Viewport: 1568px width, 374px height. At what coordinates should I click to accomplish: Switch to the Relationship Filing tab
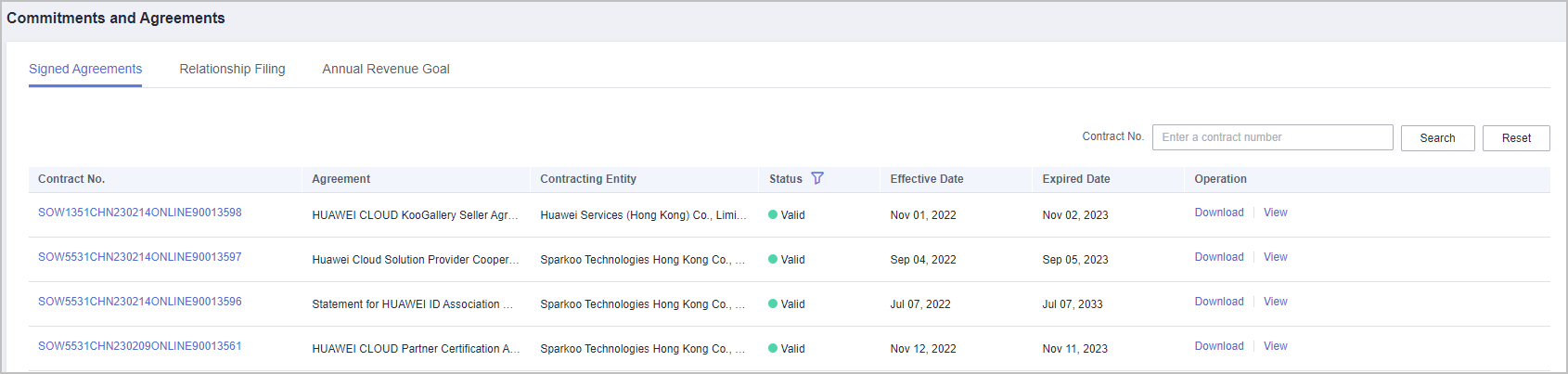pos(232,69)
